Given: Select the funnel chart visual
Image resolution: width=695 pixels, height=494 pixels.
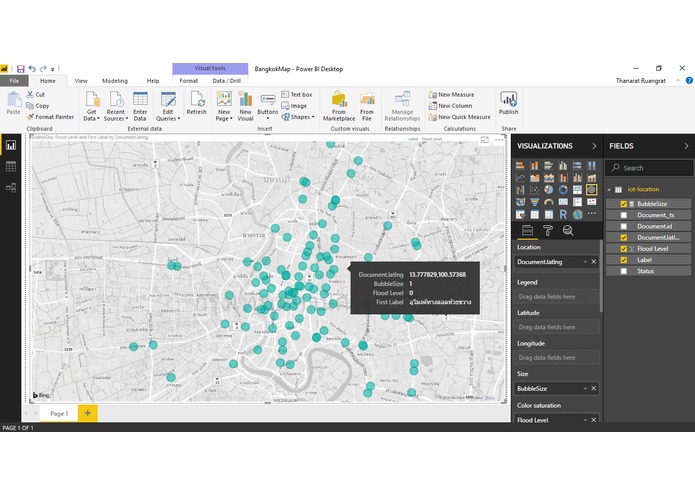Looking at the screenshot, I should (535, 202).
